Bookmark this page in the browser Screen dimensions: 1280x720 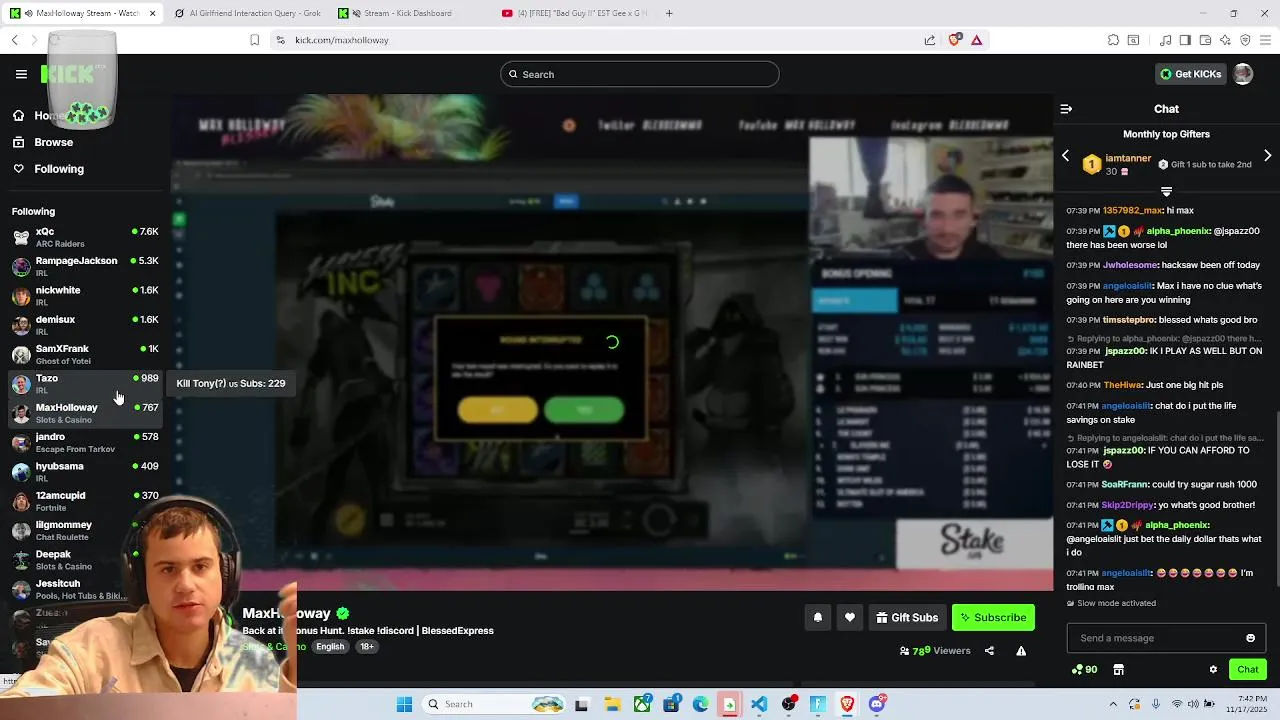click(254, 40)
